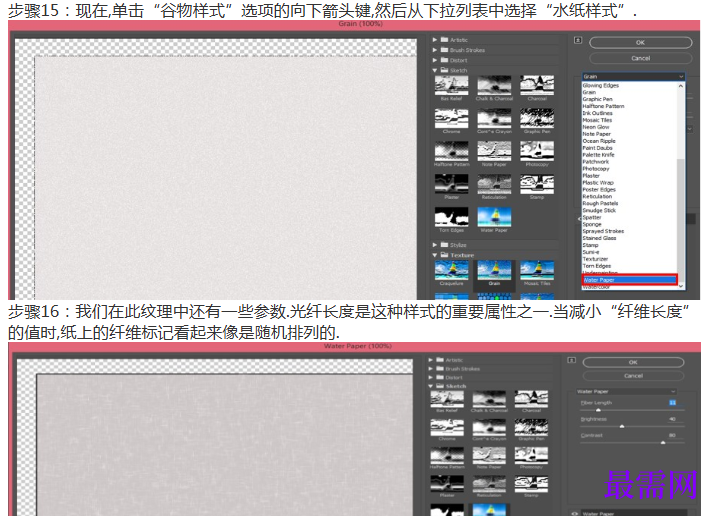Choose Water Paper from the dropdown list
The width and height of the screenshot is (716, 516).
[629, 280]
